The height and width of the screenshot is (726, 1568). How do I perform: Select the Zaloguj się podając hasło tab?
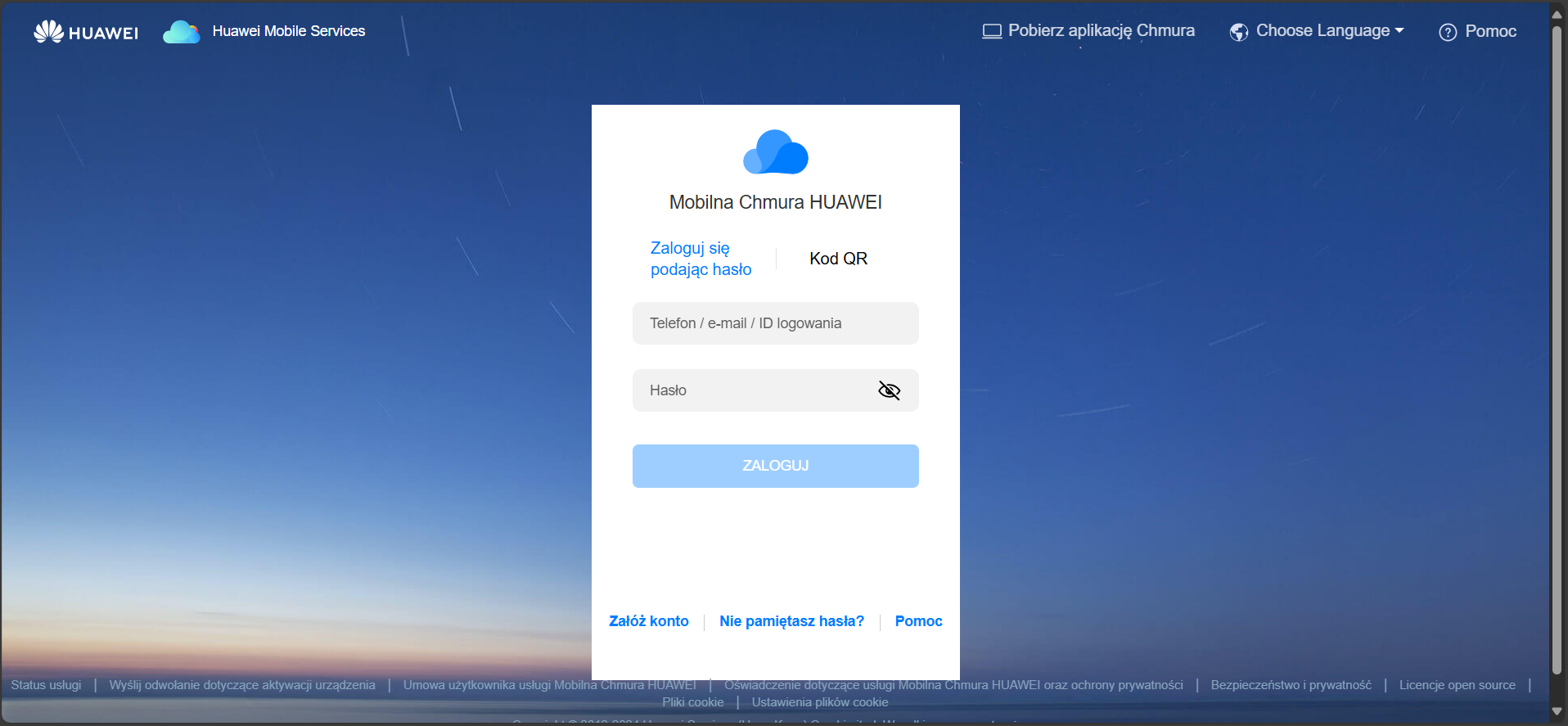coord(701,259)
